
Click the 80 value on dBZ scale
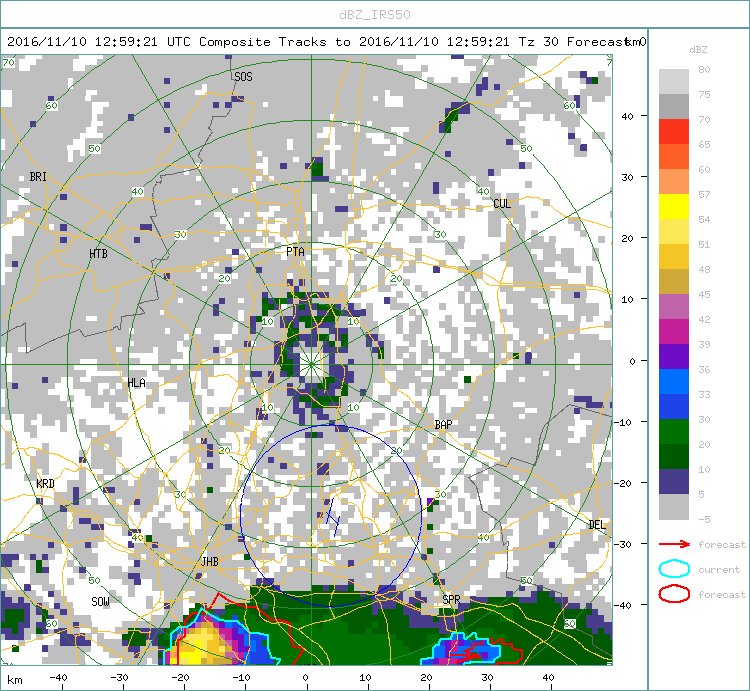[704, 69]
